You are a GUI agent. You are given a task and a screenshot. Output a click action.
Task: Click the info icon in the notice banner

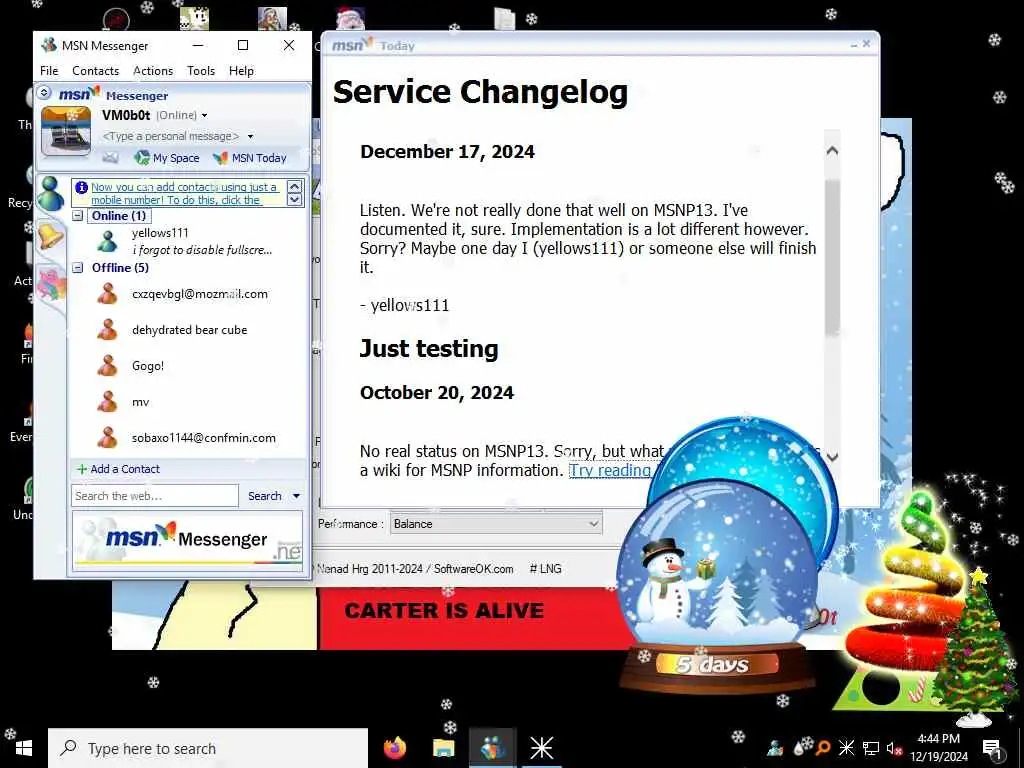click(x=82, y=187)
